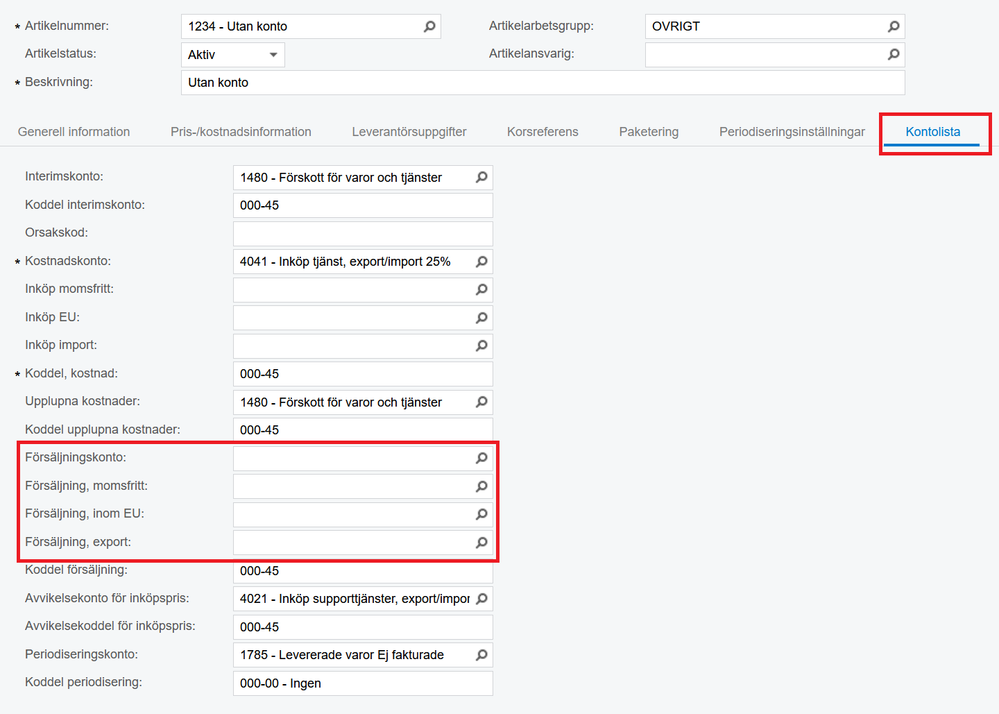Open the Interimskonto lookup magnifier
This screenshot has width=999, height=714.
pos(481,178)
